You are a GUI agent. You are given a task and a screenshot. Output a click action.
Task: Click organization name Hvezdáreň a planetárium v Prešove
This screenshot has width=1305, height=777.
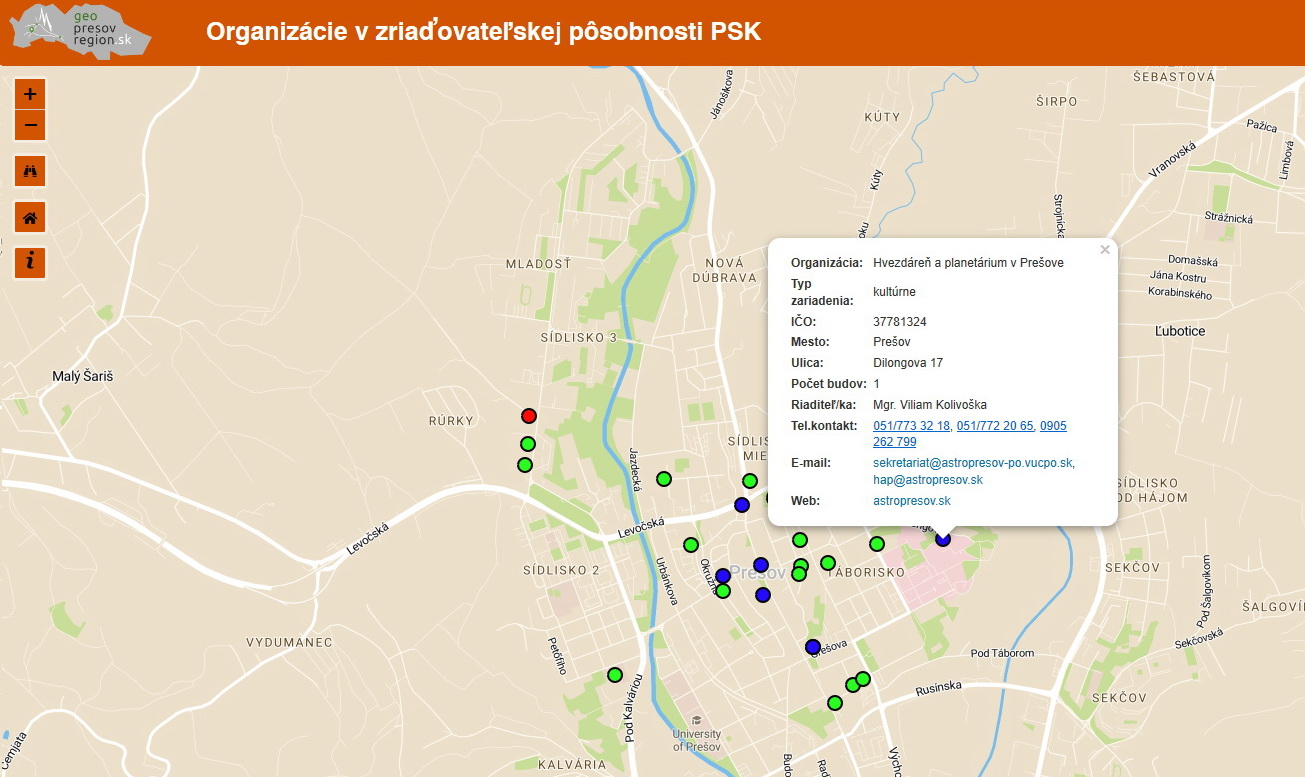point(968,263)
